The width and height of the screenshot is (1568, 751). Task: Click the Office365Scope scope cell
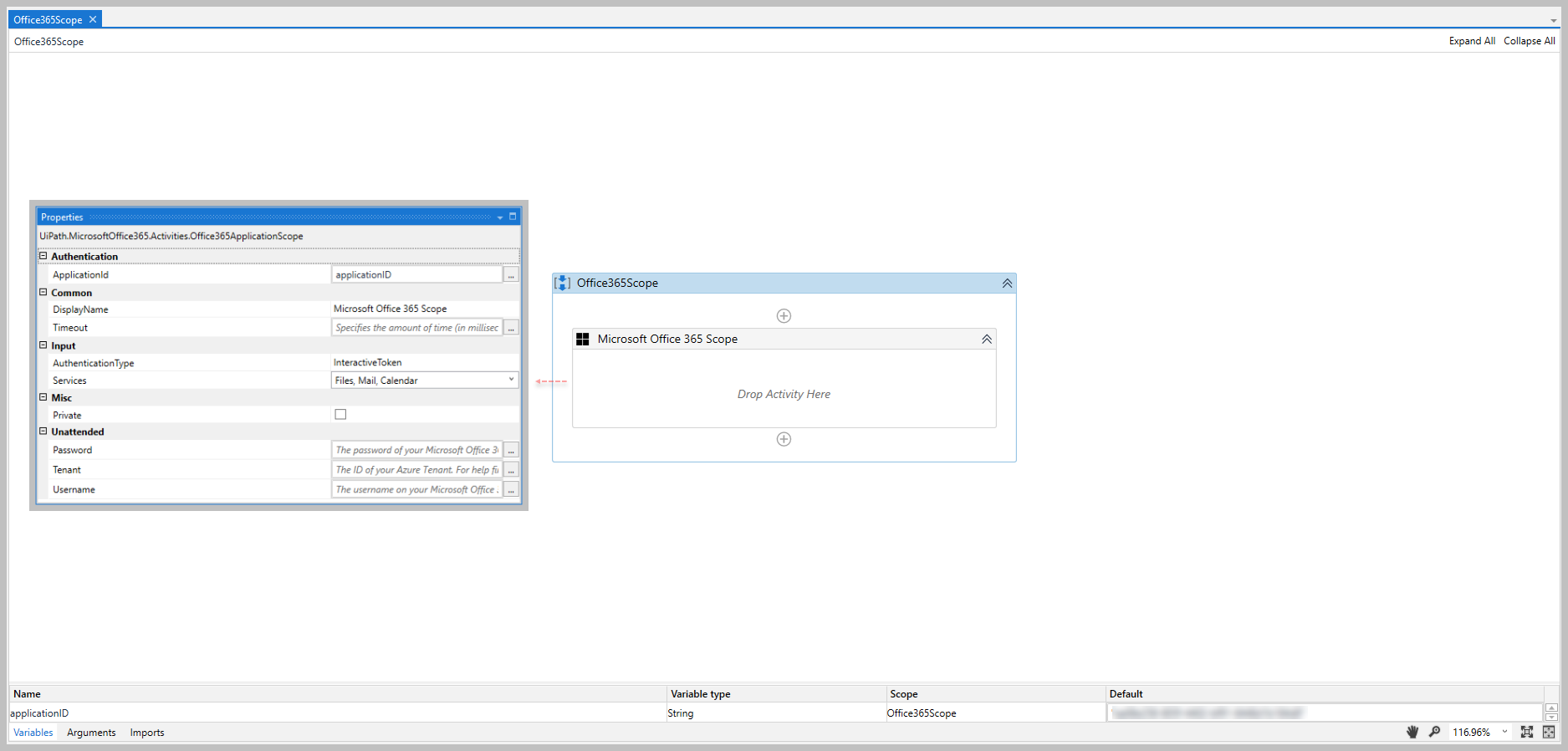[995, 713]
